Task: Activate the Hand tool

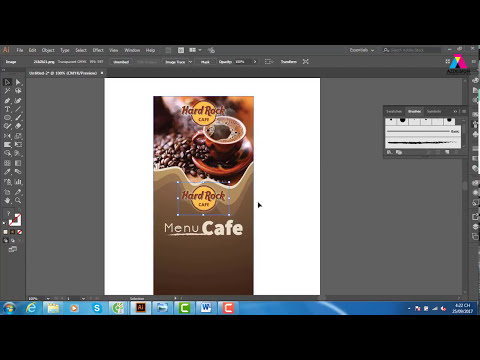Action: [7, 201]
